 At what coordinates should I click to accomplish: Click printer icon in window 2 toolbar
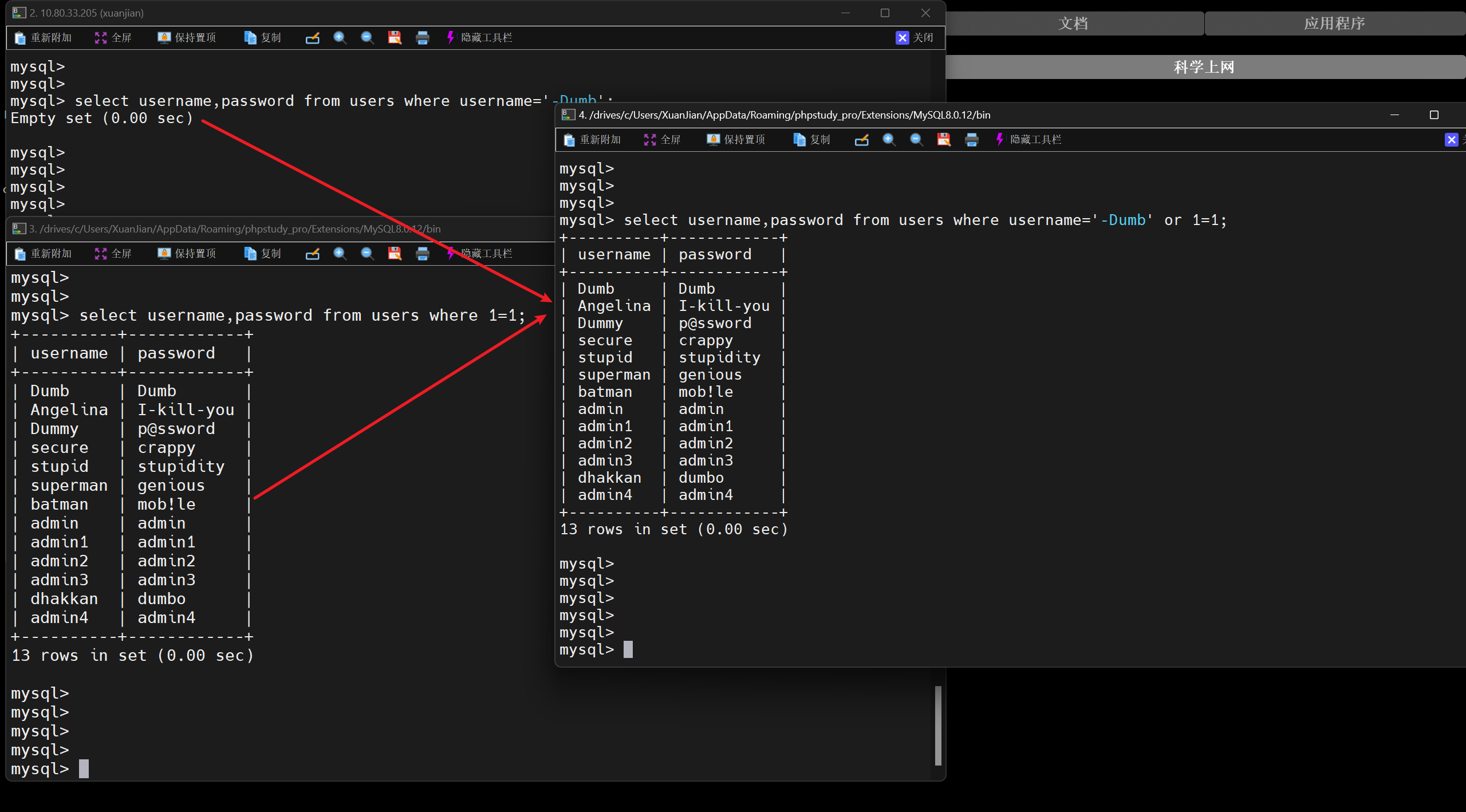[x=422, y=38]
